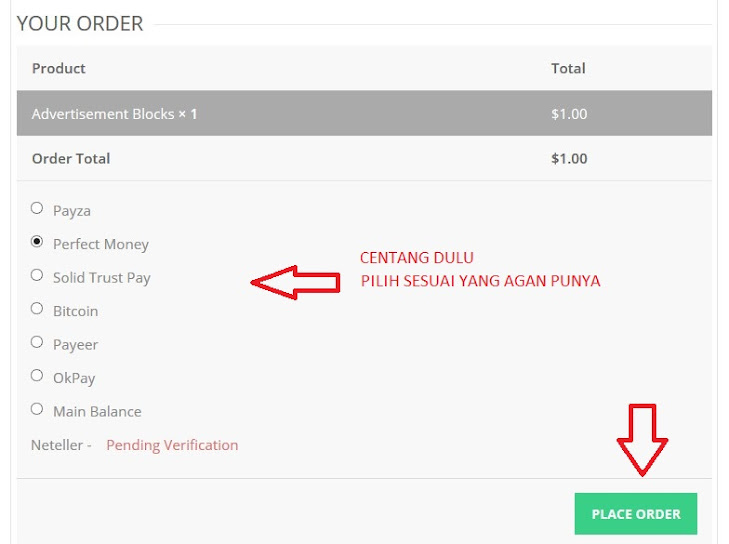The height and width of the screenshot is (544, 729).
Task: Click the Total column header
Action: [568, 68]
